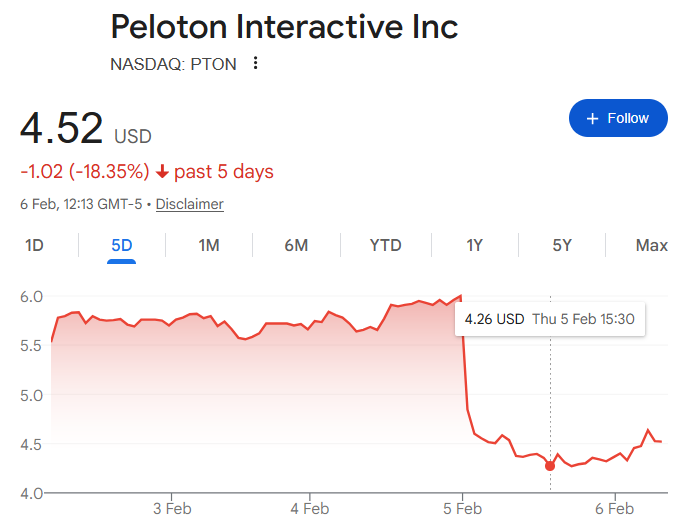
Task: Click the red down arrow icon
Action: (162, 172)
